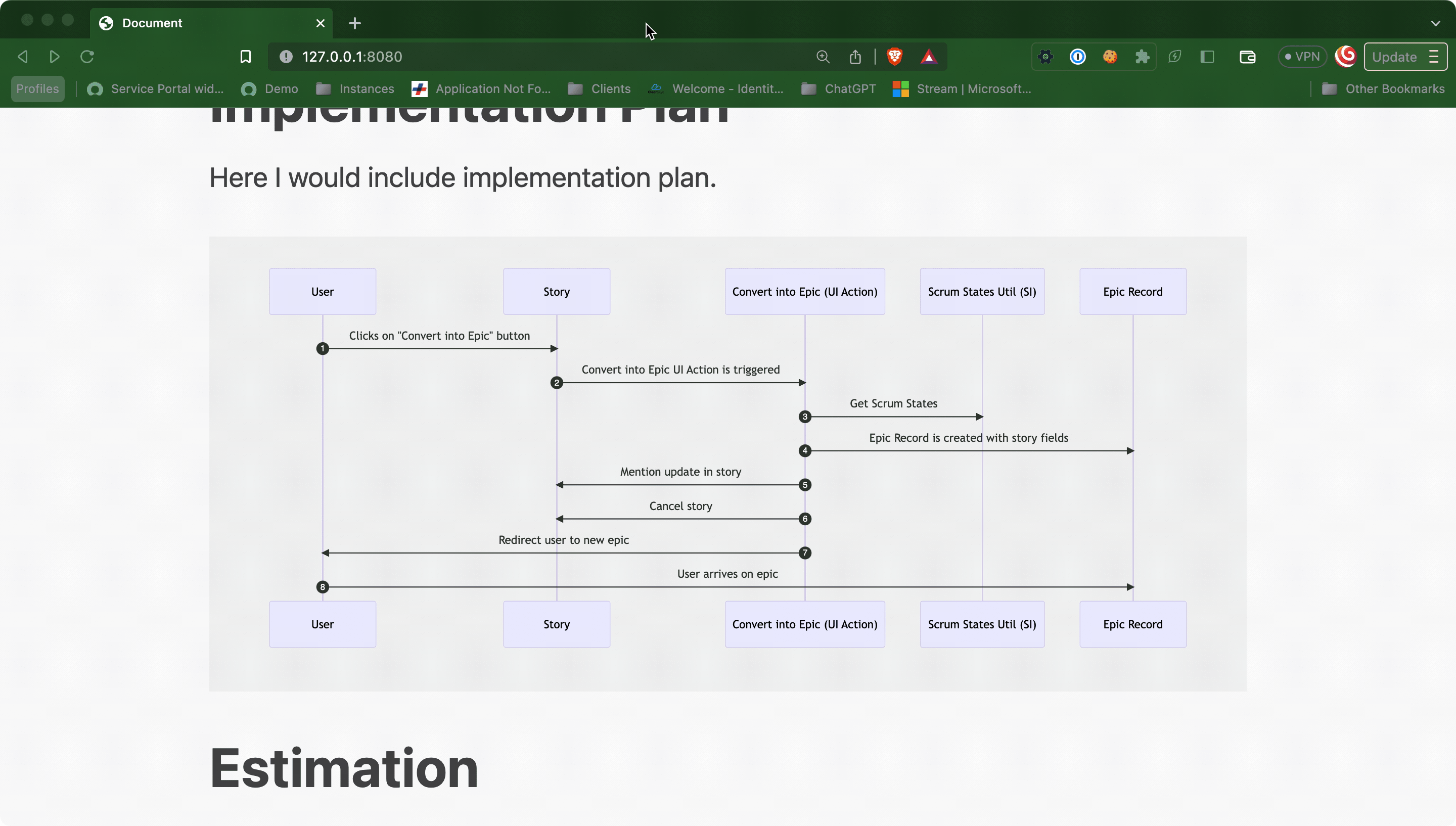Click the cookie extension icon

[x=1109, y=57]
